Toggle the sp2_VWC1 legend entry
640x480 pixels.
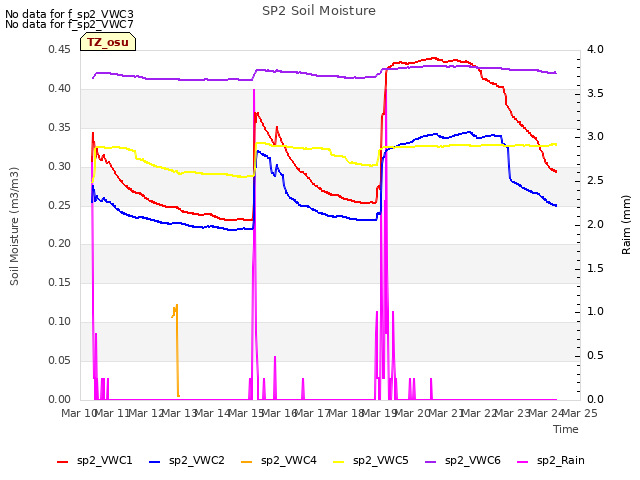[95, 461]
